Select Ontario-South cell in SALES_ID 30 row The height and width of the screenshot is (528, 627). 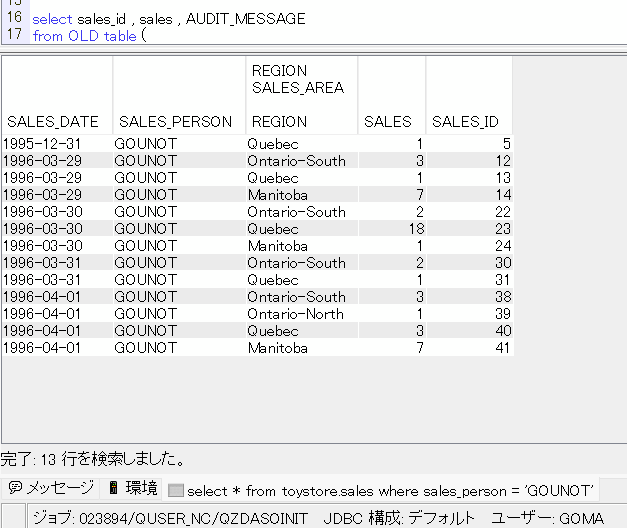point(302,262)
